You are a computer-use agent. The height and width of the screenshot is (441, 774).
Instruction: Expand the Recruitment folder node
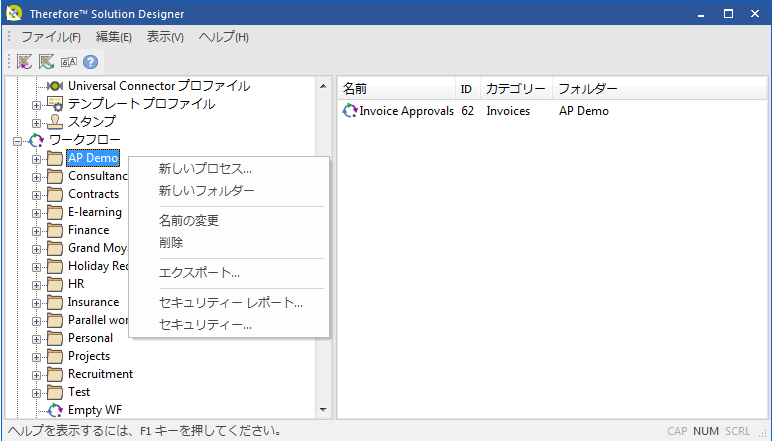pyautogui.click(x=37, y=374)
